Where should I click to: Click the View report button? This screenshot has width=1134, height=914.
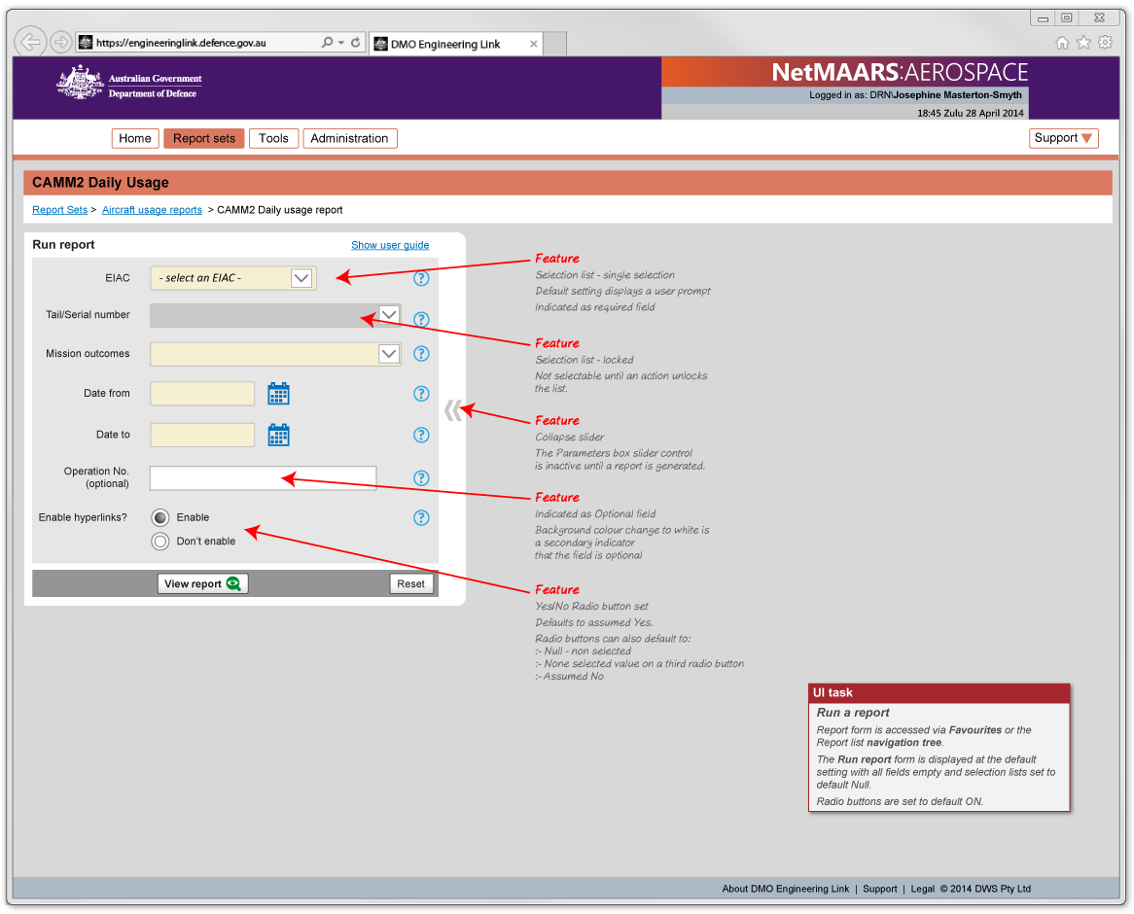point(202,584)
